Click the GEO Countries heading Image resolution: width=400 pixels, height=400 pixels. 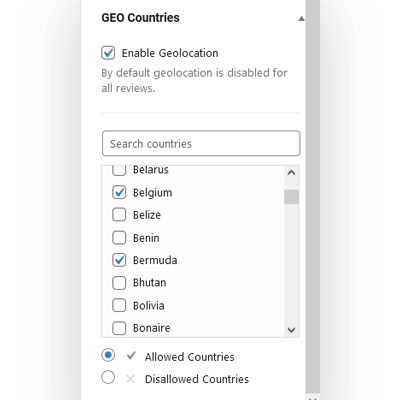click(x=140, y=18)
